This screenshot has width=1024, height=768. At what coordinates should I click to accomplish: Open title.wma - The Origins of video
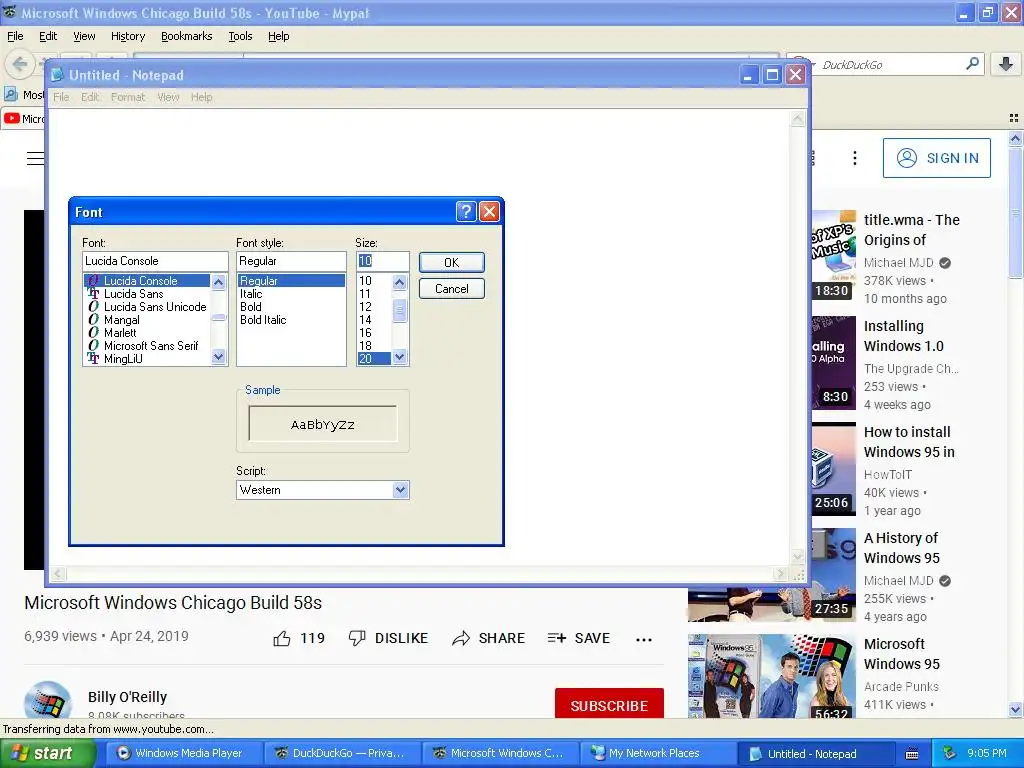[912, 230]
